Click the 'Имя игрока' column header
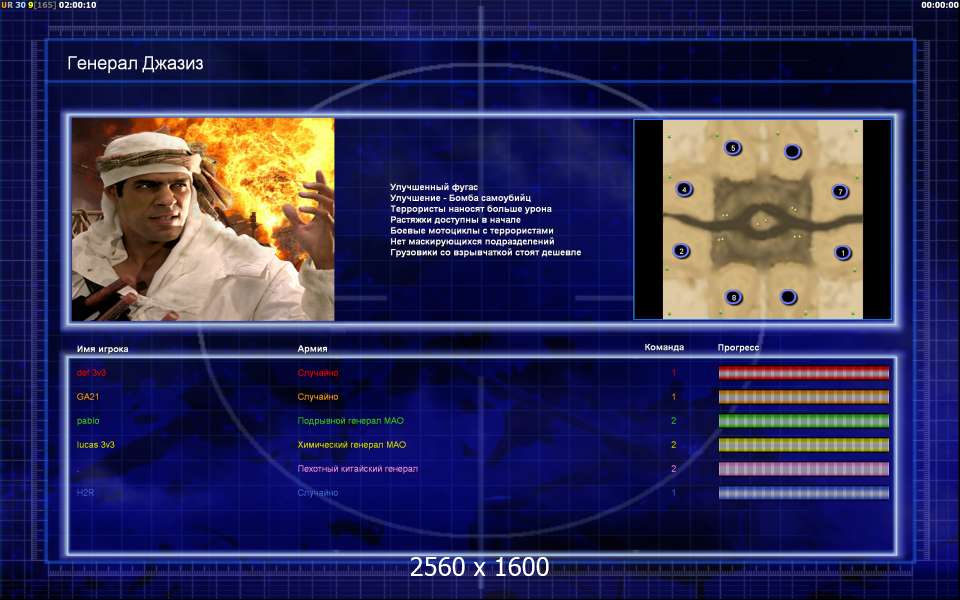Image resolution: width=960 pixels, height=600 pixels. point(102,349)
